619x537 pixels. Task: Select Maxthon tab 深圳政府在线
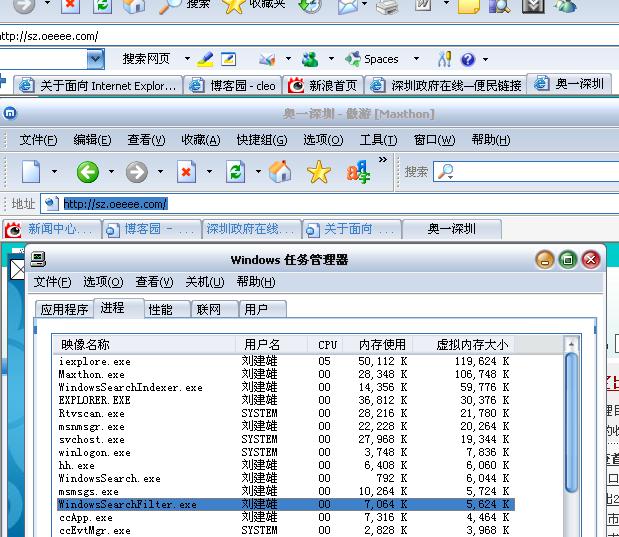[x=251, y=229]
